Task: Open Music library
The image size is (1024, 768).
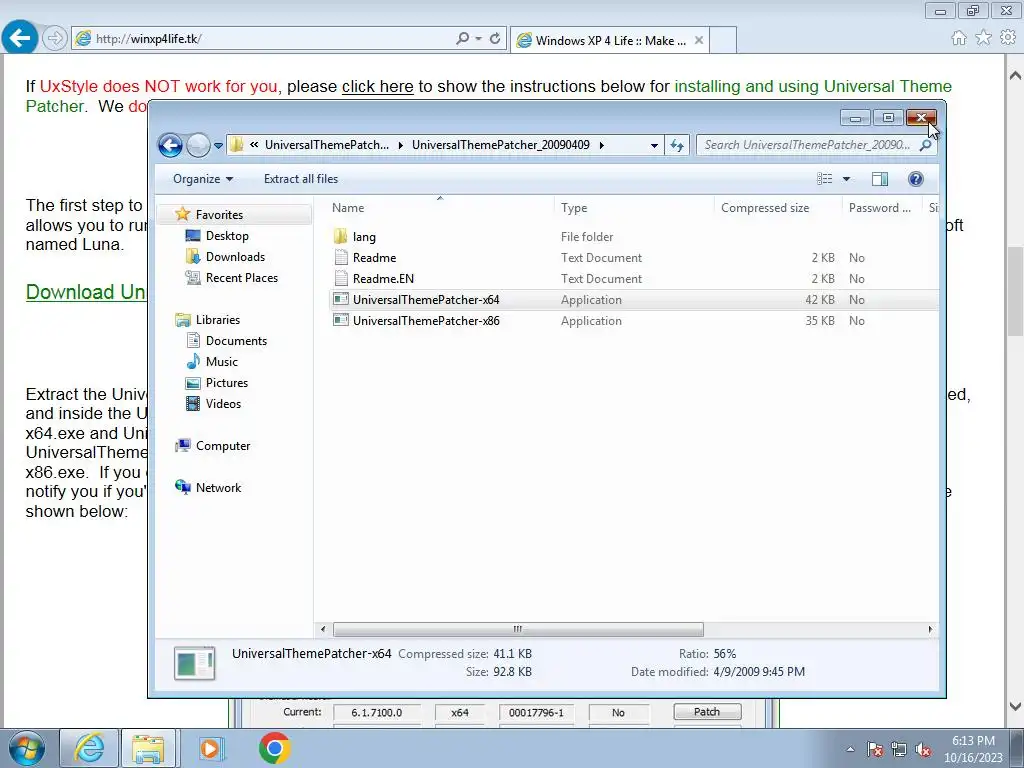Action: 221,361
